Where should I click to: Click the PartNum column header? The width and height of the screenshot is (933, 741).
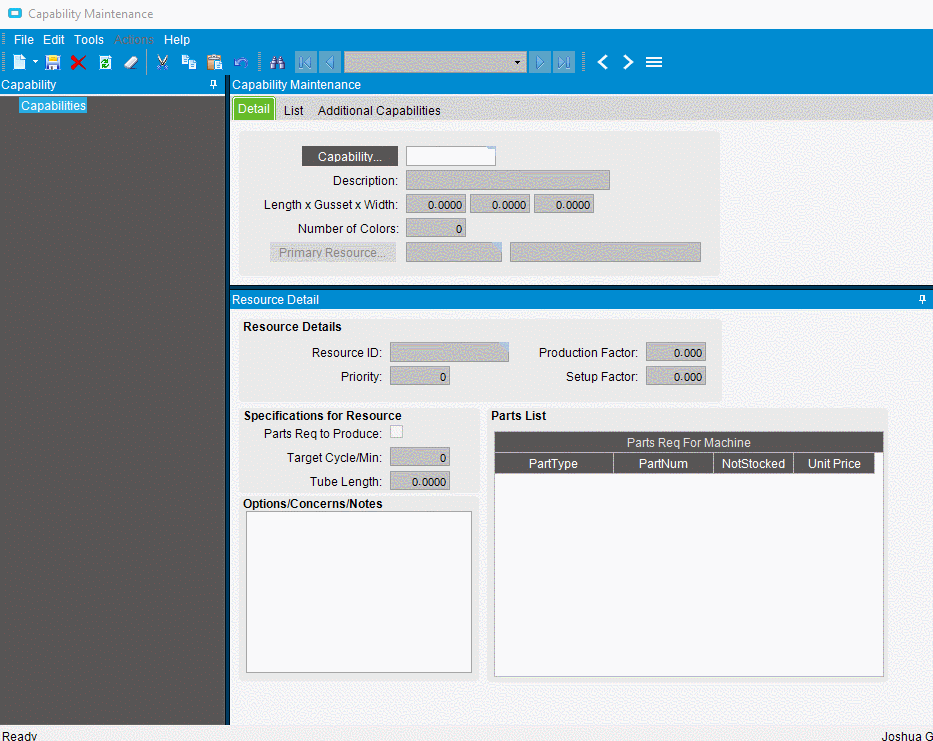point(663,463)
